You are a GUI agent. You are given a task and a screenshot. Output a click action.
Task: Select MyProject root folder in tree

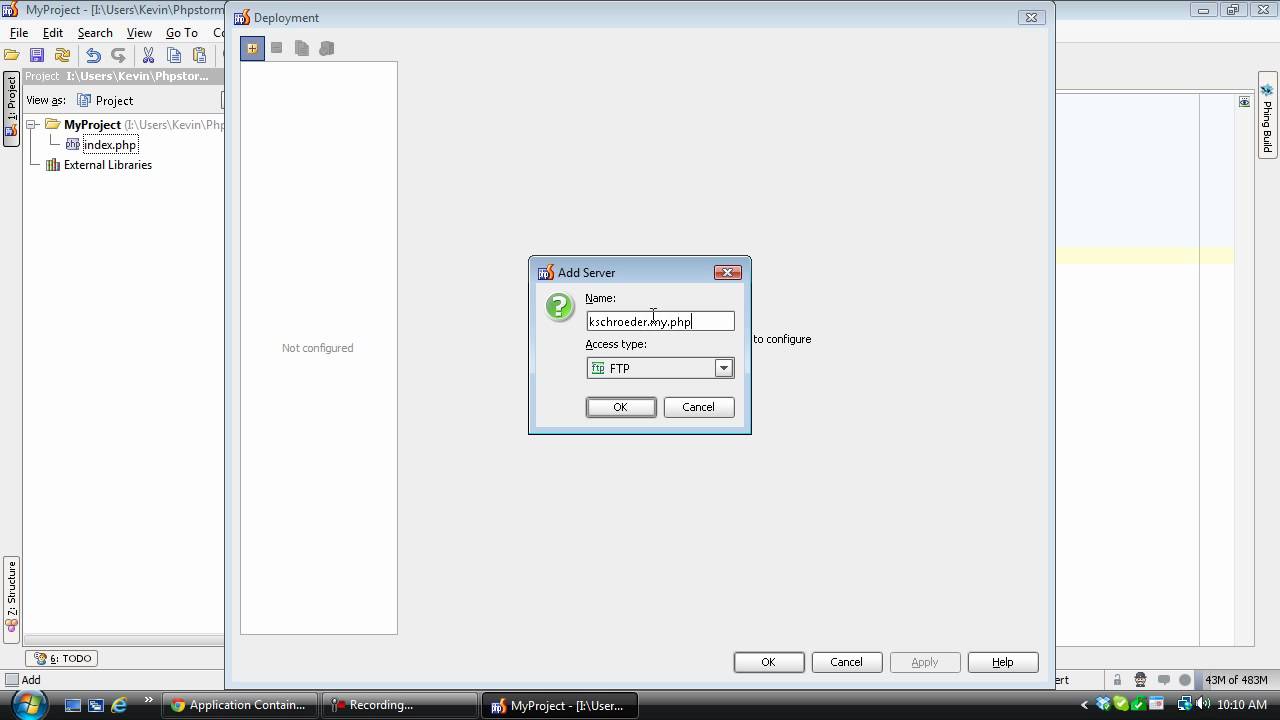(x=92, y=125)
